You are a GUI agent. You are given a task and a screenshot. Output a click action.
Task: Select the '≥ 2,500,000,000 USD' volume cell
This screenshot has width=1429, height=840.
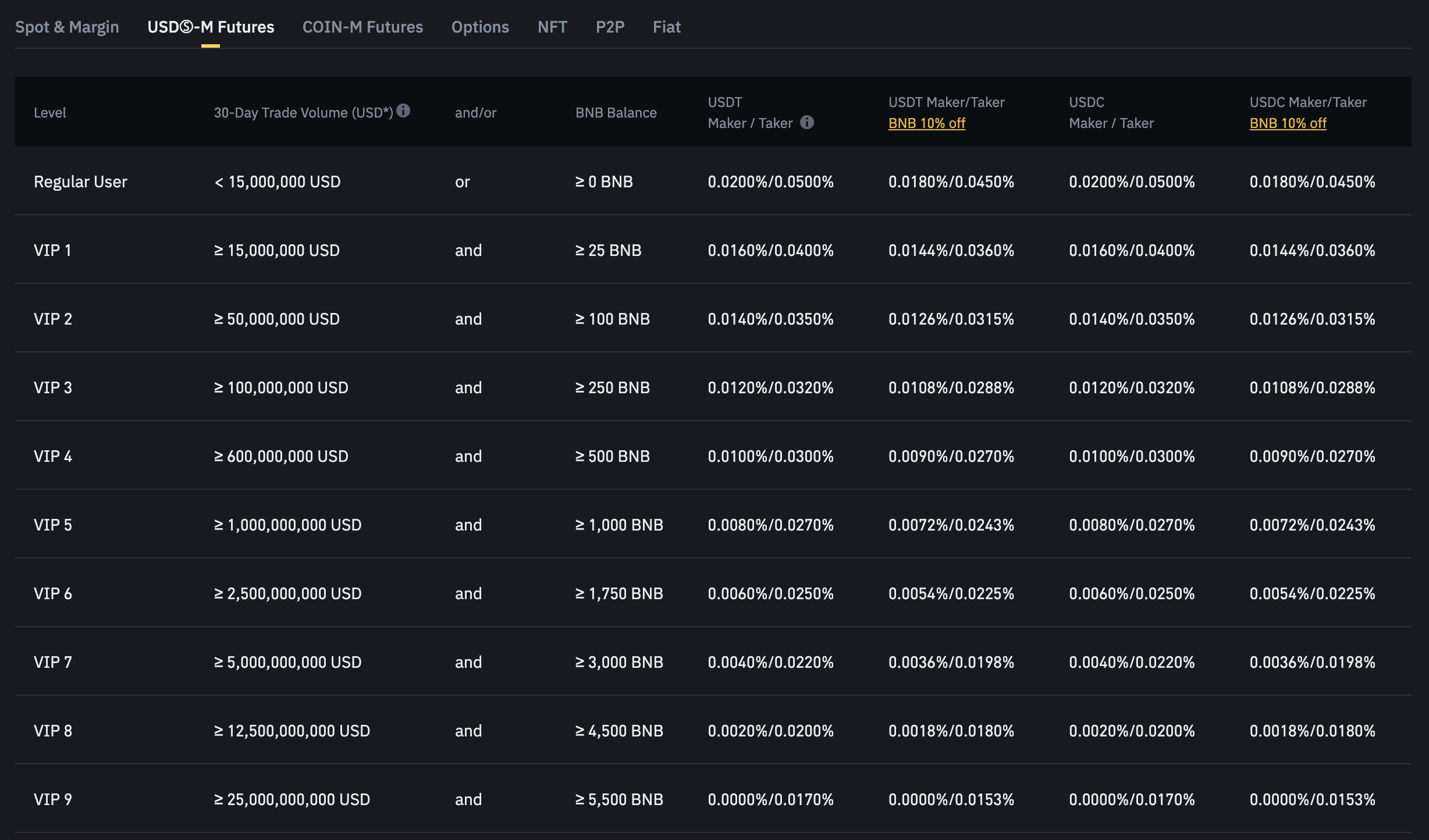tap(288, 593)
